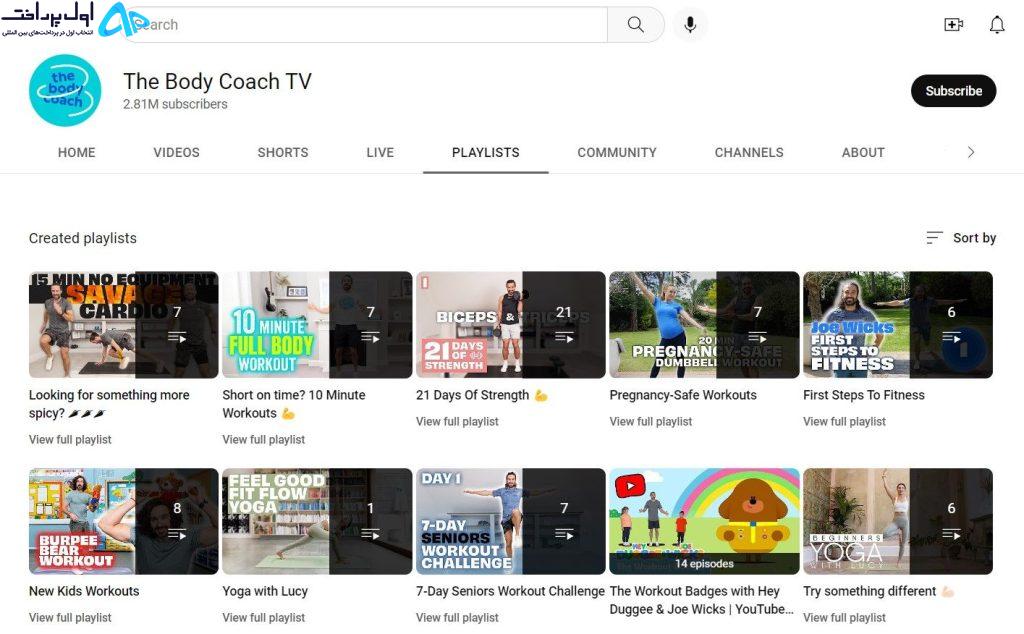Screen dimensions: 1024x634
Task: Subscribe to The Body Coach TV
Action: tap(953, 91)
